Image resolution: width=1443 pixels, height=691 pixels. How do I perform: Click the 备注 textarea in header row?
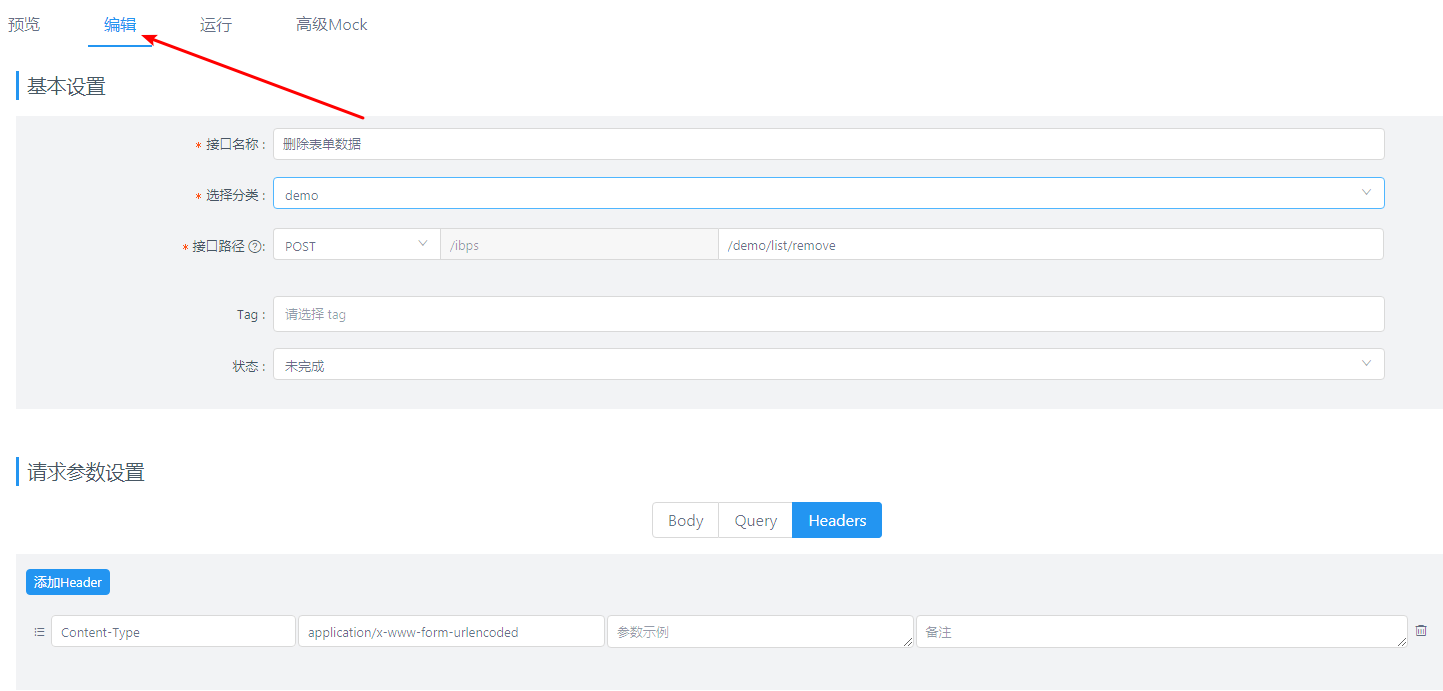1161,632
